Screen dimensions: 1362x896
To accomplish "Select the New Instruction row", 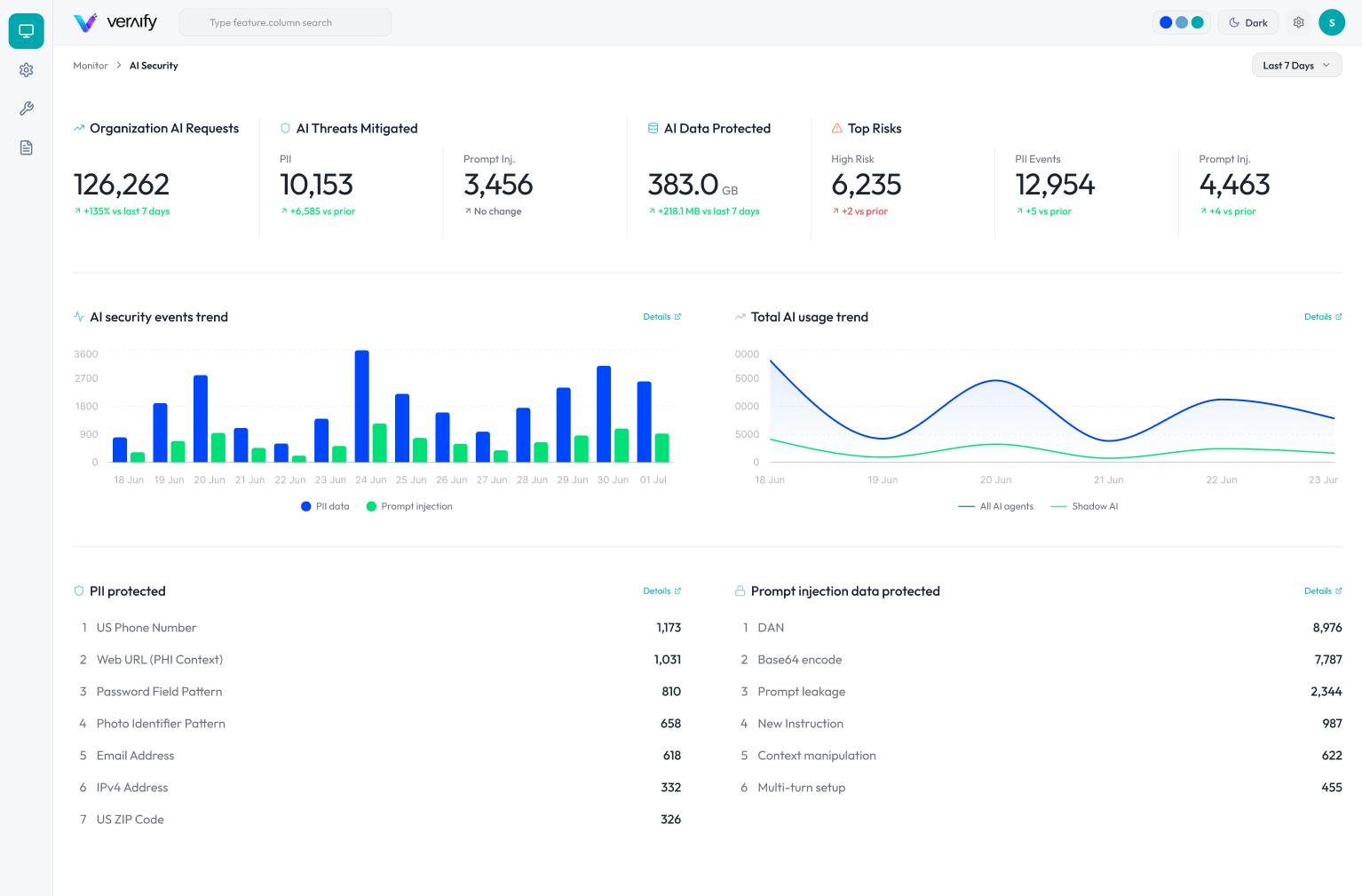I will click(x=1038, y=724).
